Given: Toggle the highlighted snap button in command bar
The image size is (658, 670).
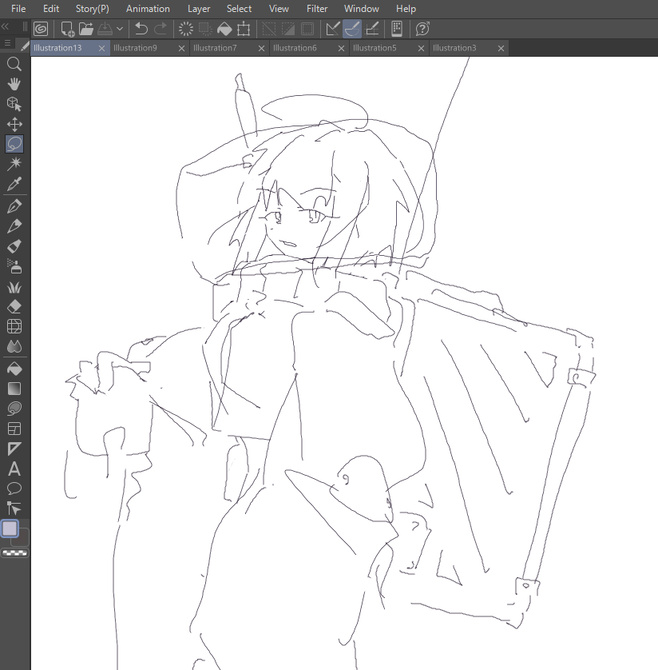Looking at the screenshot, I should tap(352, 29).
